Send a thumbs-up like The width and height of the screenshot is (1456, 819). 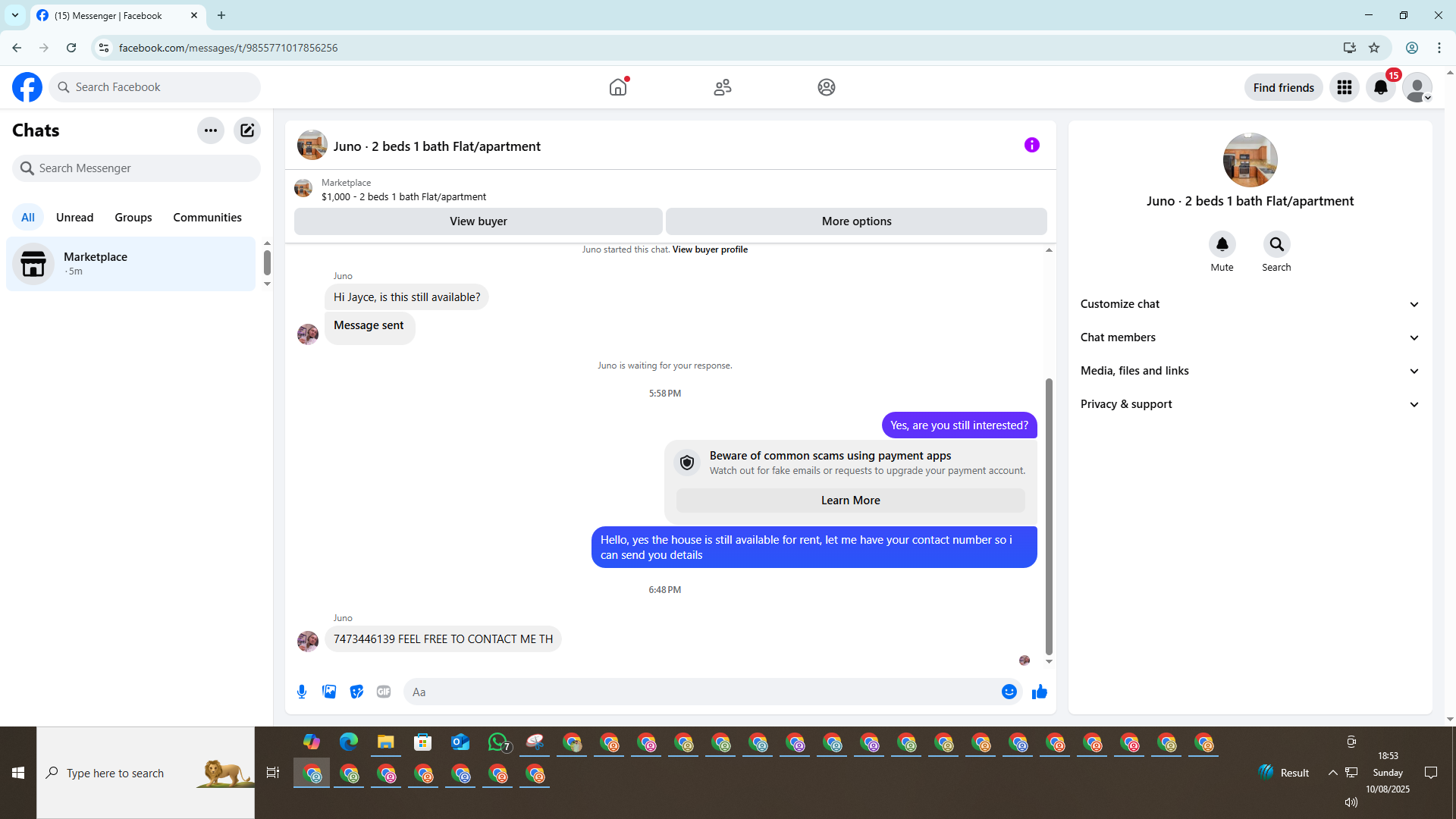(1039, 692)
